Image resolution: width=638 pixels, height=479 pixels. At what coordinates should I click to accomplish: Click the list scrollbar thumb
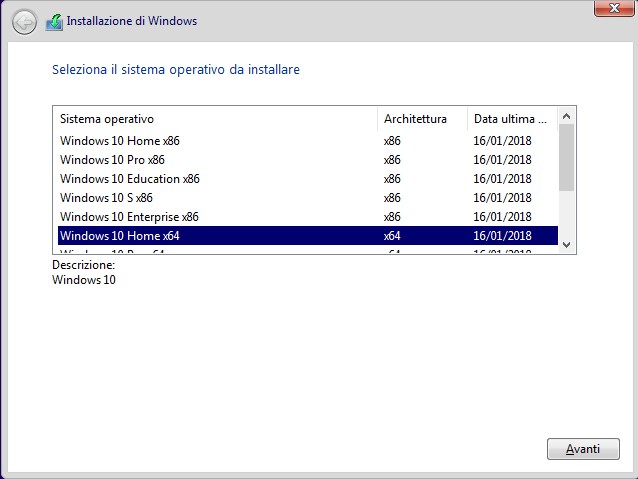(566, 158)
